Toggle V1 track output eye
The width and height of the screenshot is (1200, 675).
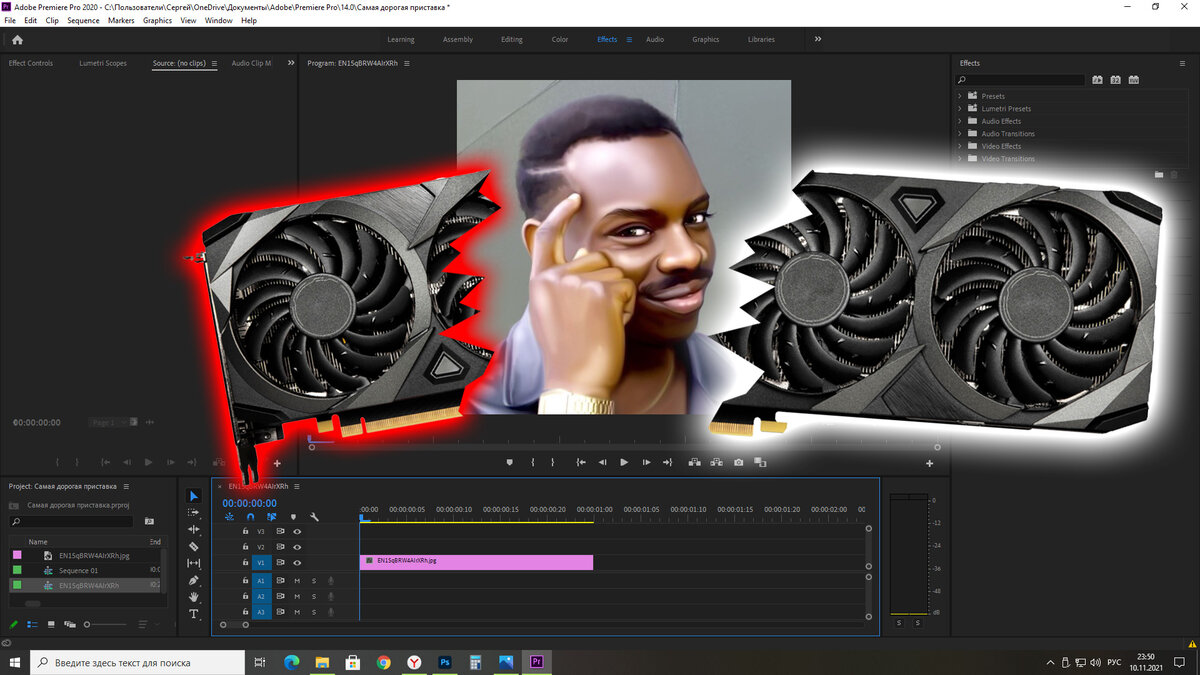pos(297,563)
